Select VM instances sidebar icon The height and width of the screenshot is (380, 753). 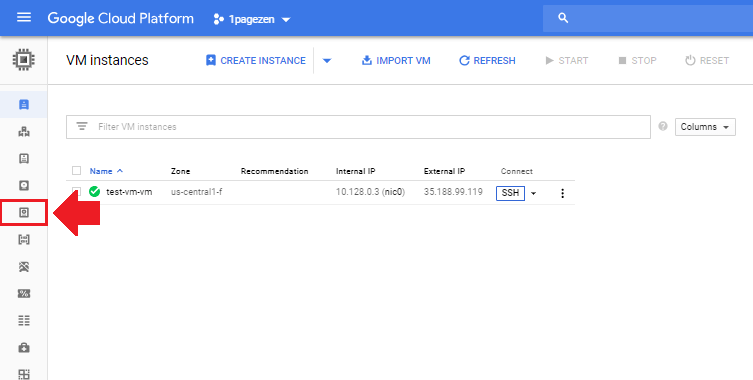[x=24, y=104]
